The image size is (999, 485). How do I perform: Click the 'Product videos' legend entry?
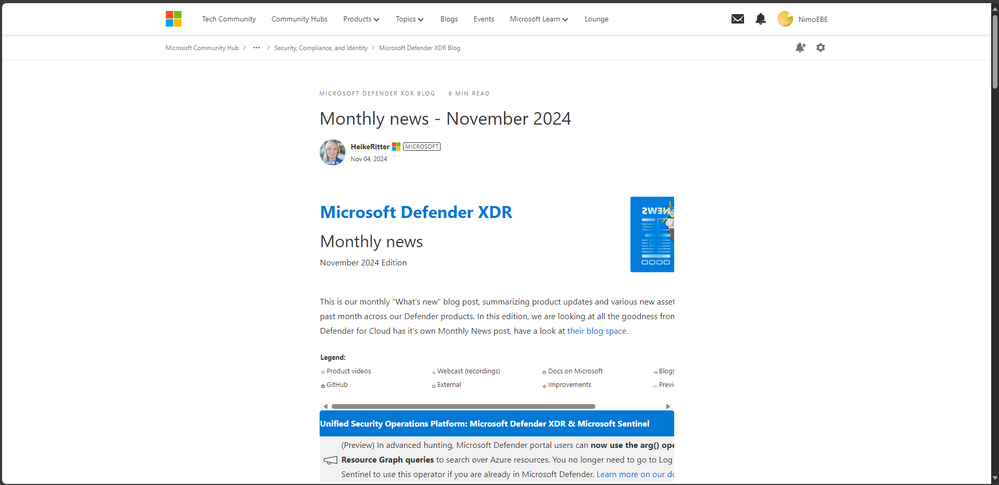[x=349, y=371]
